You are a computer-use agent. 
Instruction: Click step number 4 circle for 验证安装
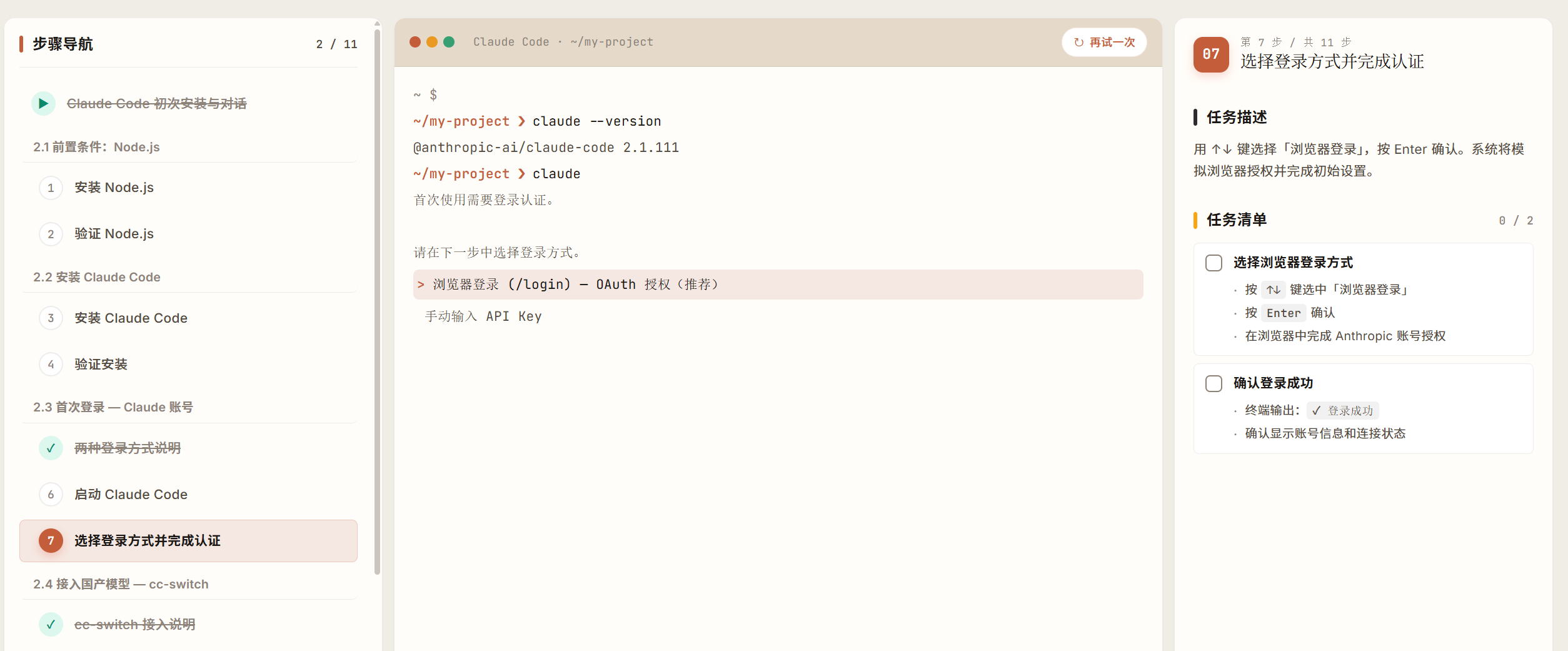click(51, 364)
